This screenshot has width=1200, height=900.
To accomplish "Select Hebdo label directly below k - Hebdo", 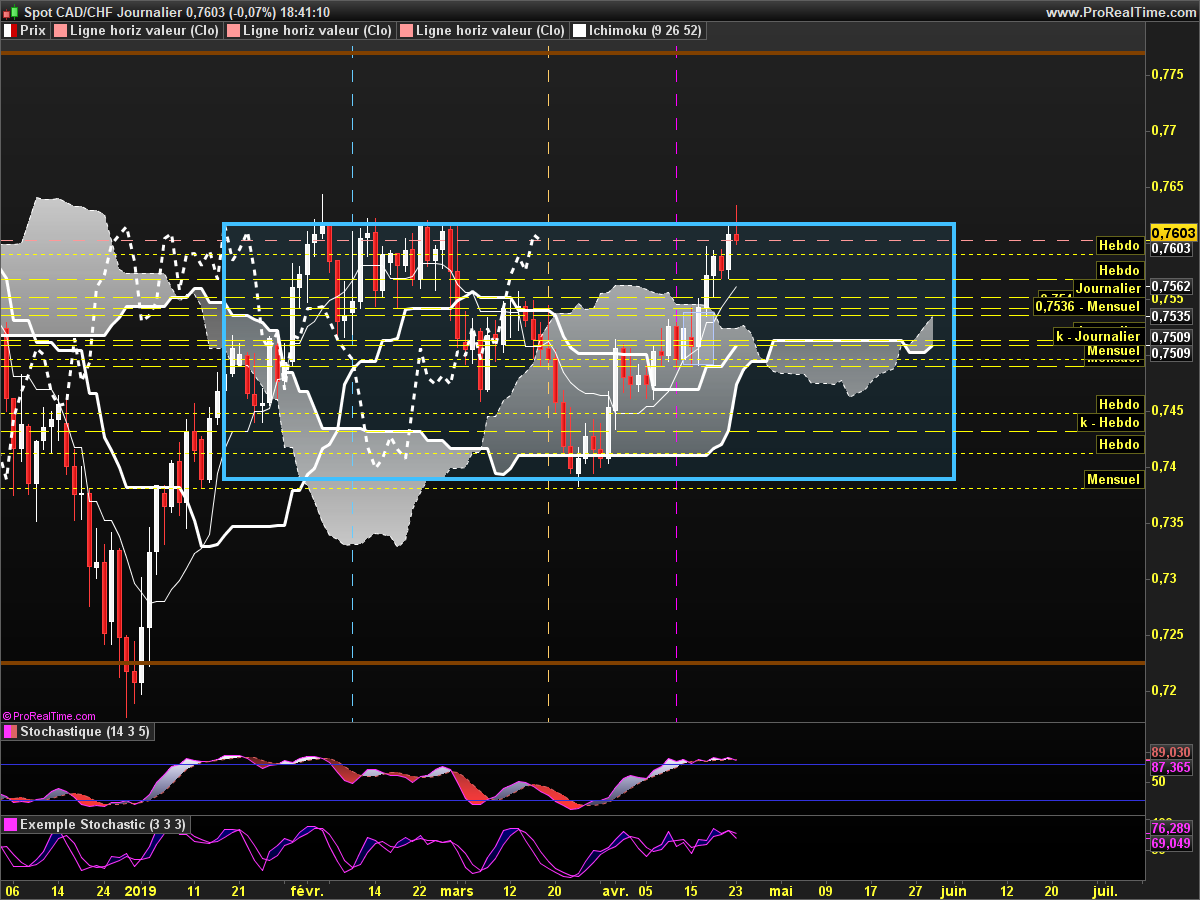I will pos(1119,444).
